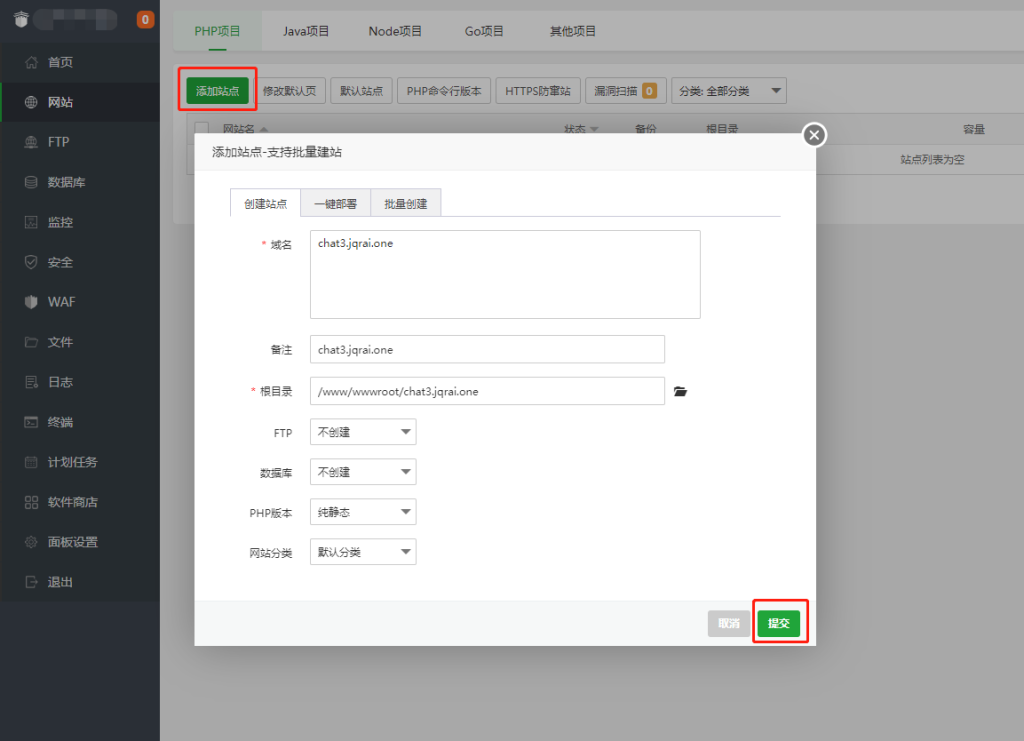Screen dimensions: 1024x741
Task: Open the FTP creation dropdown
Action: (363, 432)
